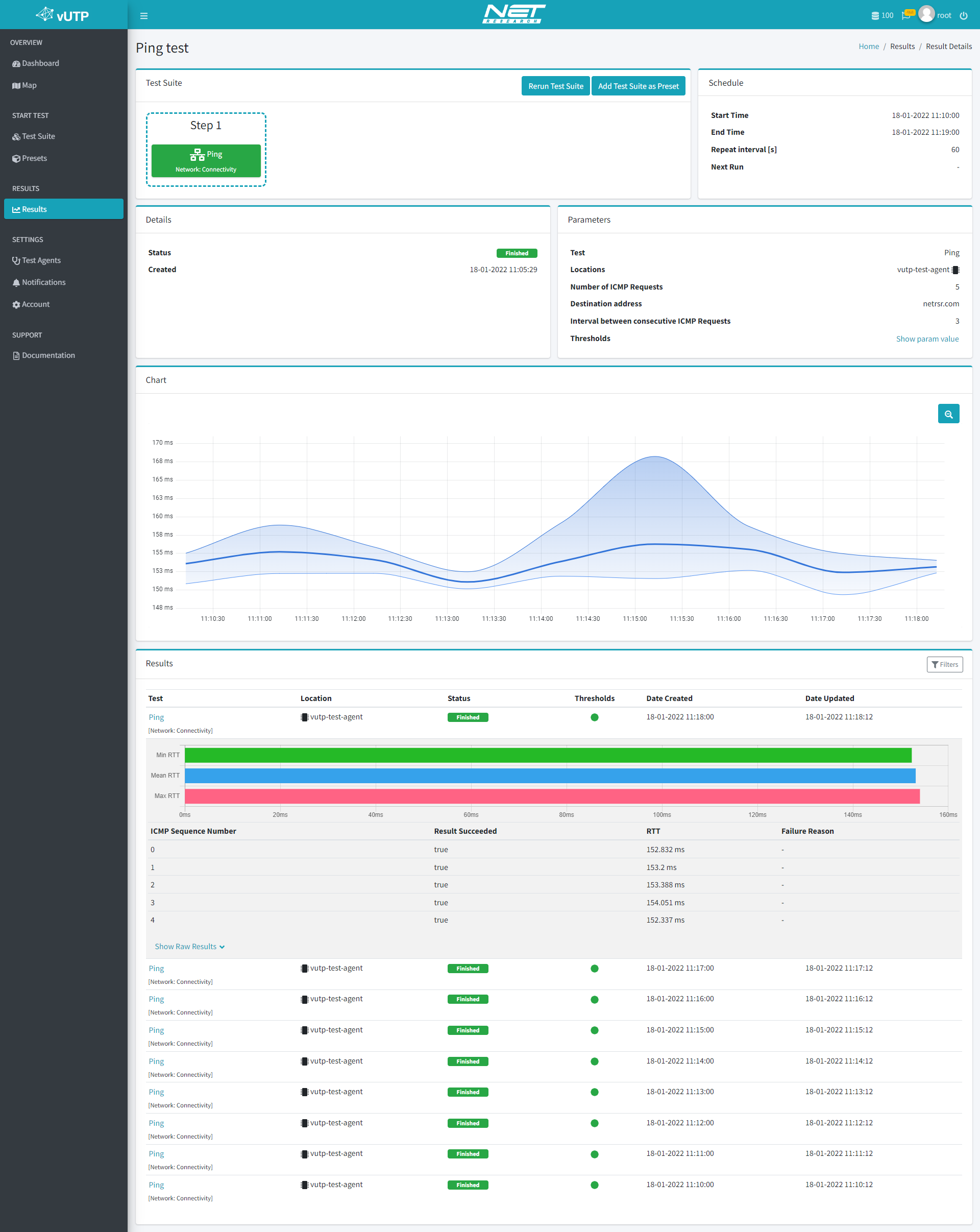The width and height of the screenshot is (980, 1232).
Task: Click the green threshold dot for 11:10:00
Action: point(594,1185)
